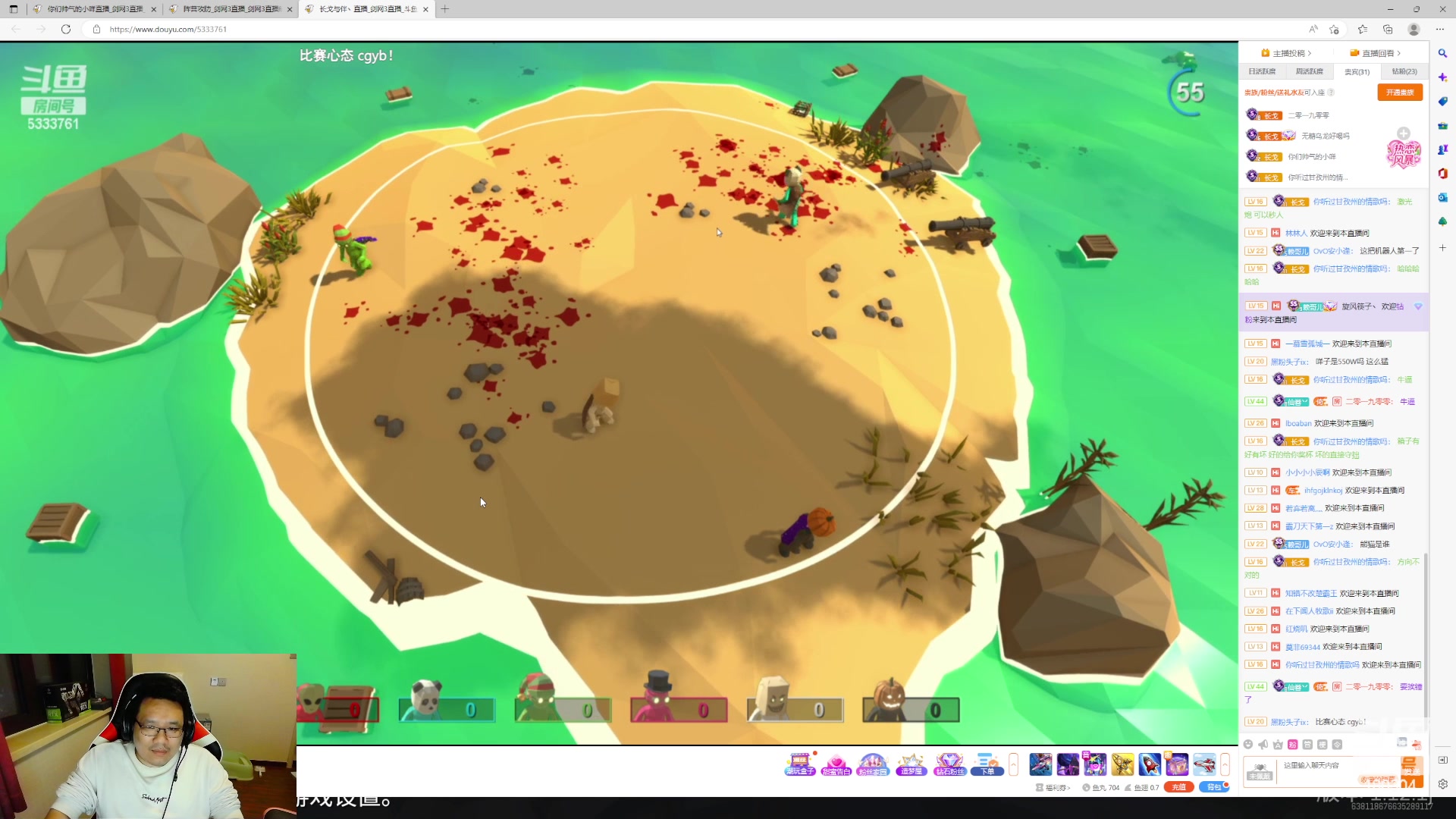Image resolution: width=1456 pixels, height=819 pixels.
Task: Click the plus circle above 热恋风暴
Action: click(x=1404, y=133)
